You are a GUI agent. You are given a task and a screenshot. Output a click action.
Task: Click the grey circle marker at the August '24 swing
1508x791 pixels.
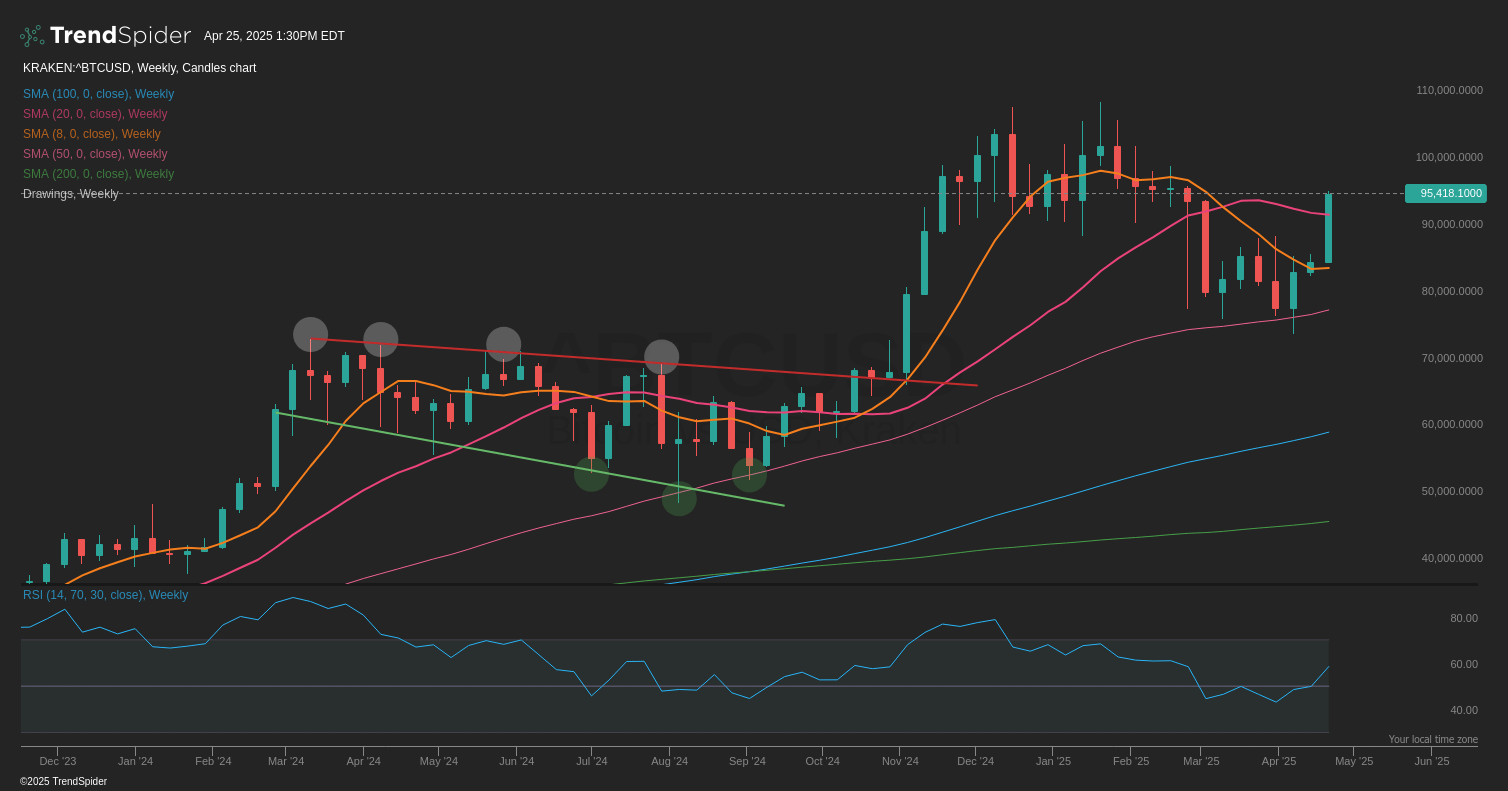click(661, 356)
